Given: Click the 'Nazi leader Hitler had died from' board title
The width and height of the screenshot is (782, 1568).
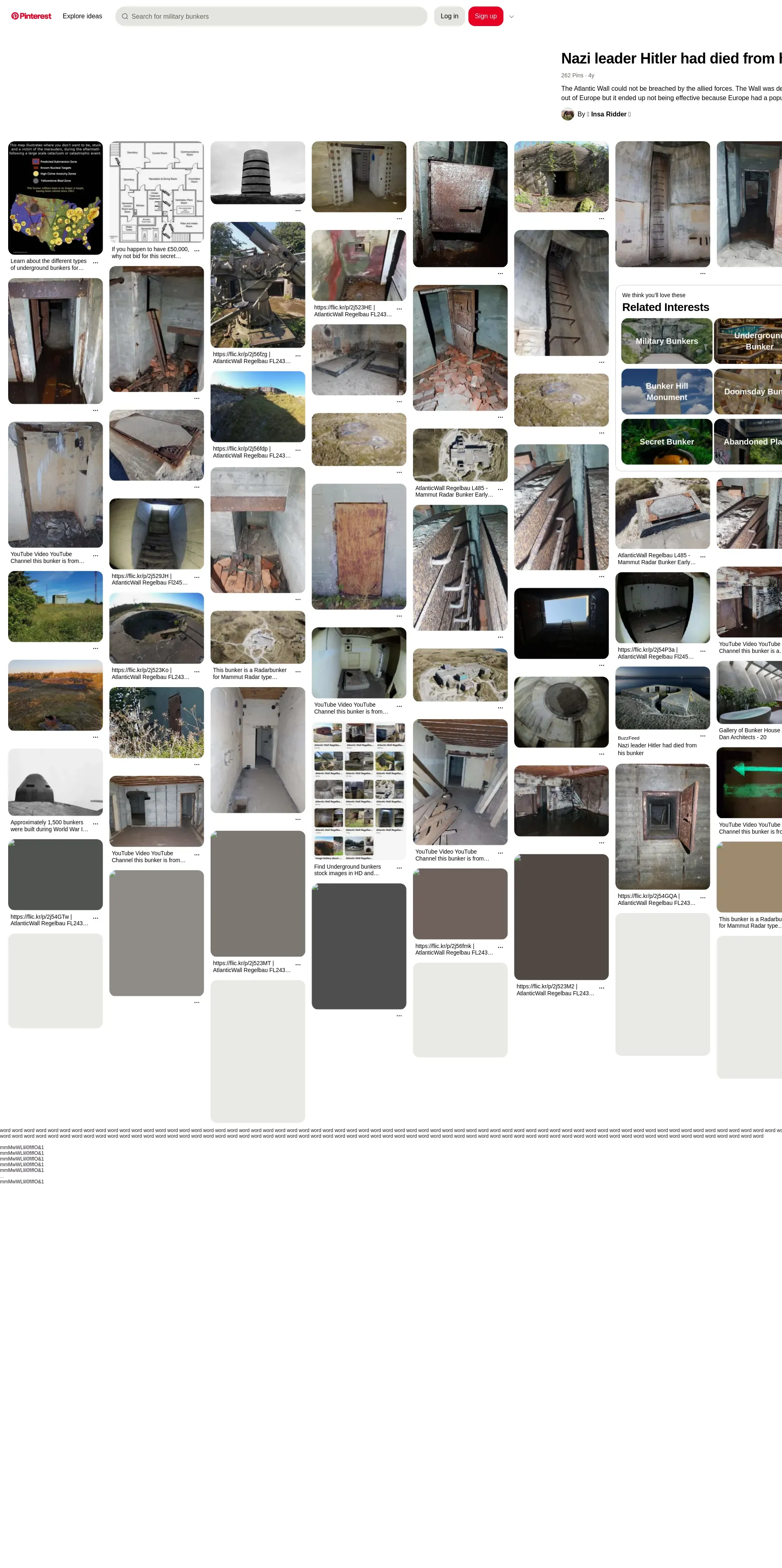Looking at the screenshot, I should click(x=671, y=59).
